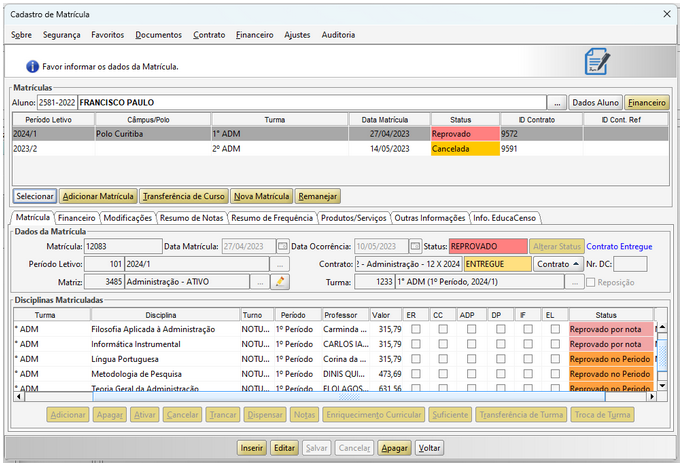Screen dimensions: 681x463
Task: Click the Voltar button
Action: click(x=429, y=448)
